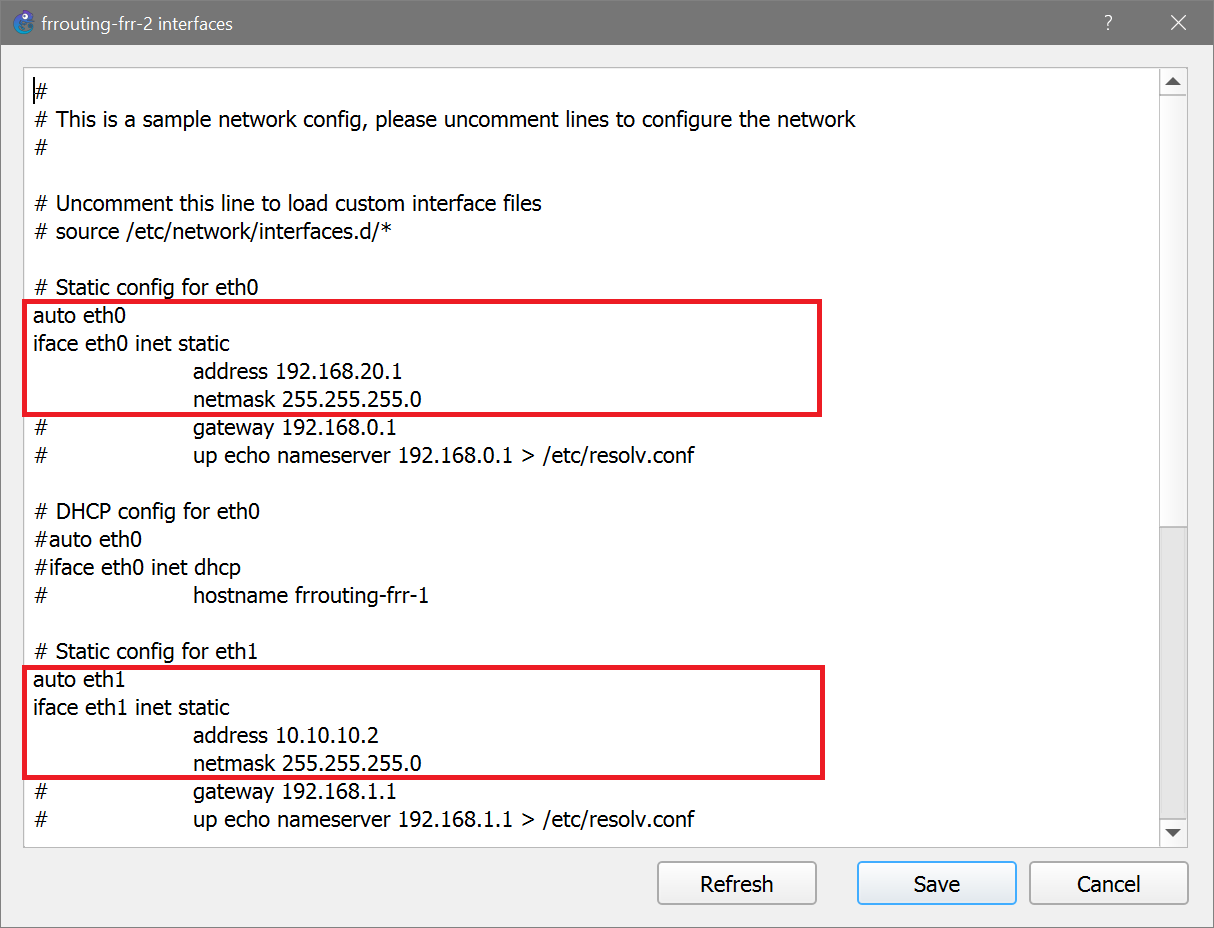Click the GNS3 icon in the title bar
The image size is (1214, 928).
(x=22, y=22)
